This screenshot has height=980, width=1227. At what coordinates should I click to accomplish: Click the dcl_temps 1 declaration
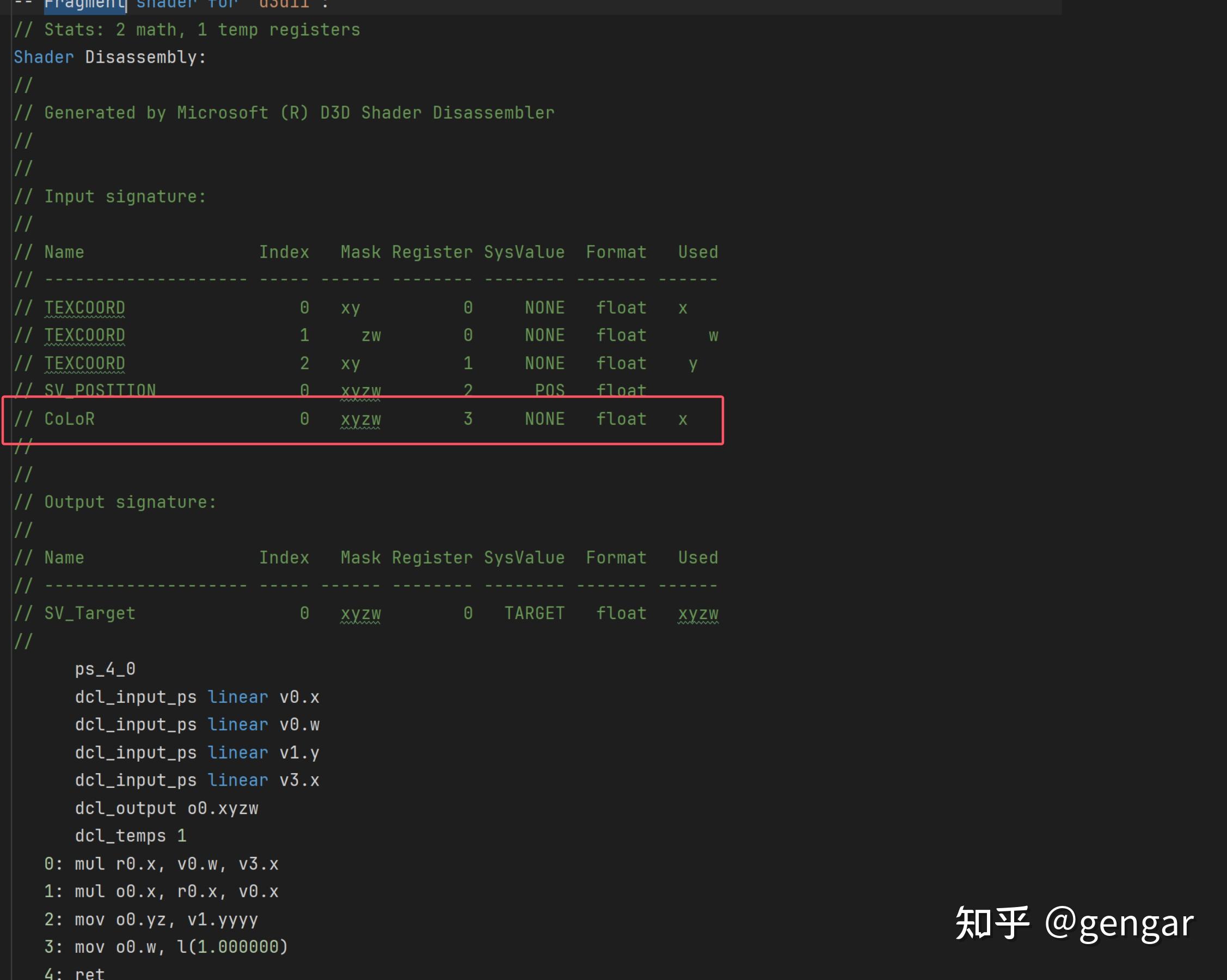(x=131, y=835)
